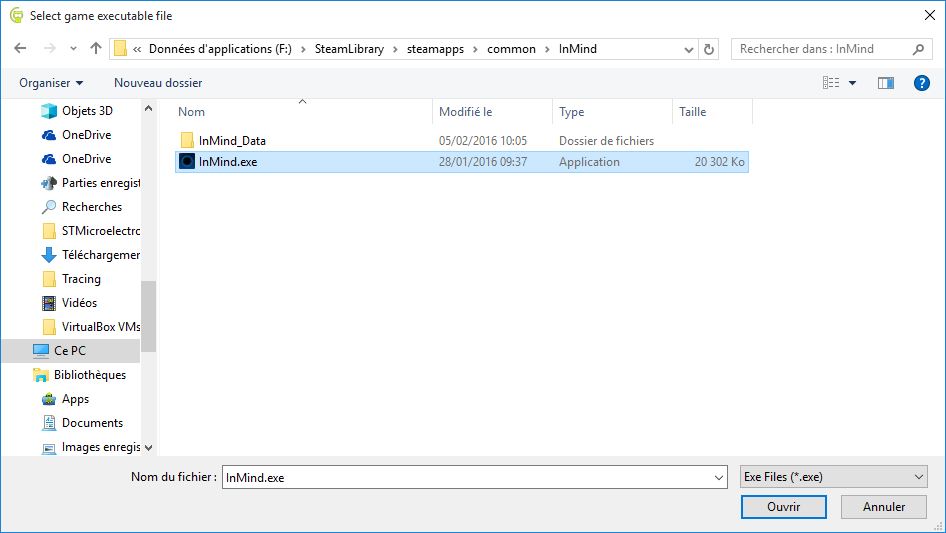Click the Back navigation arrow
This screenshot has height=533, width=946.
(22, 49)
